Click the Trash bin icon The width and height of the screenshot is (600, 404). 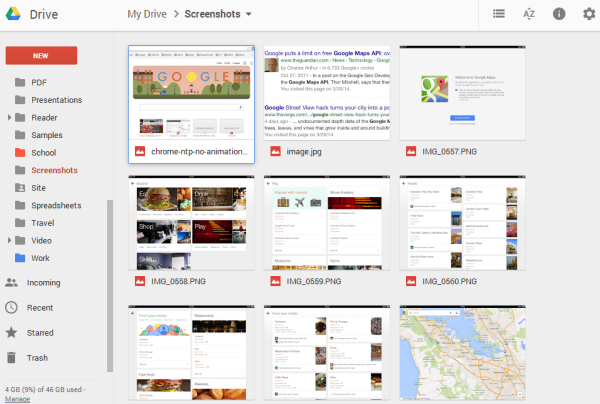[11, 358]
